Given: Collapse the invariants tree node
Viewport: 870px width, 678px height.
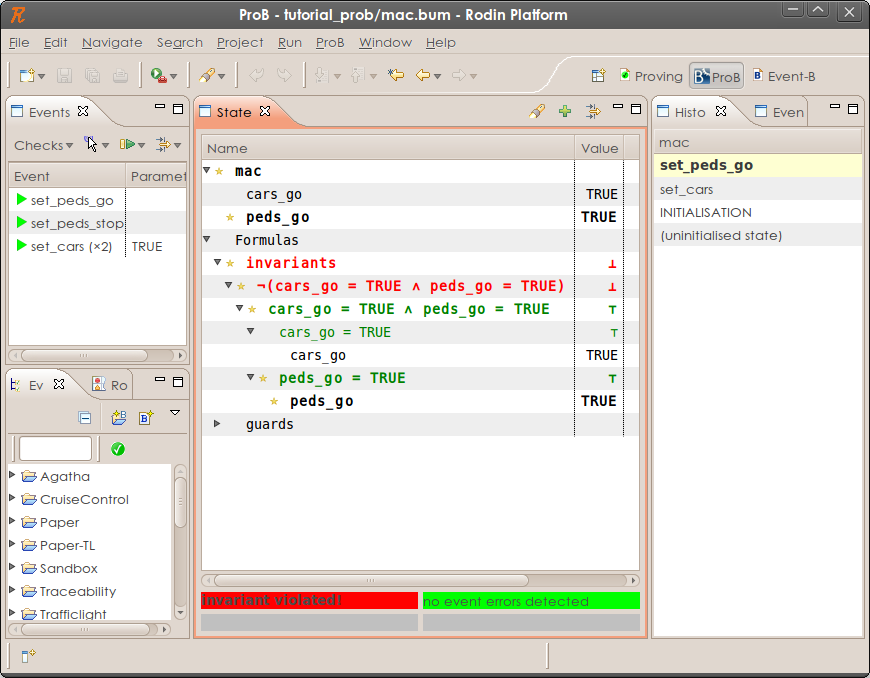Looking at the screenshot, I should pos(217,262).
